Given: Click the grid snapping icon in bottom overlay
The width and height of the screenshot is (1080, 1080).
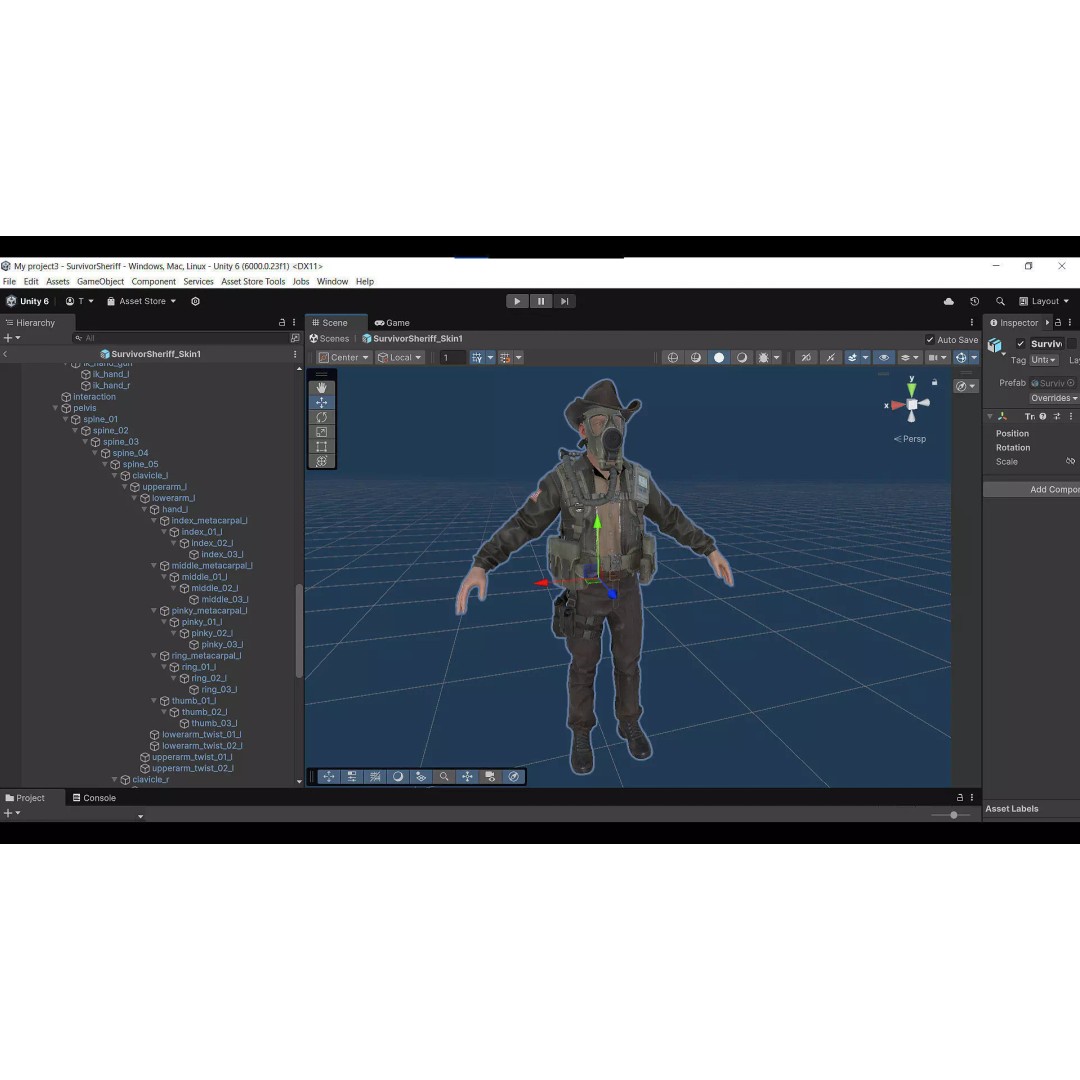Looking at the screenshot, I should (x=375, y=776).
